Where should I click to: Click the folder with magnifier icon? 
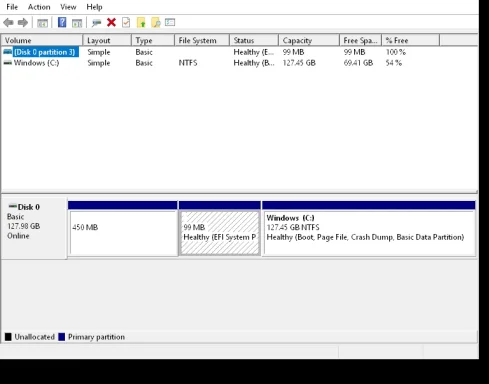click(x=156, y=23)
